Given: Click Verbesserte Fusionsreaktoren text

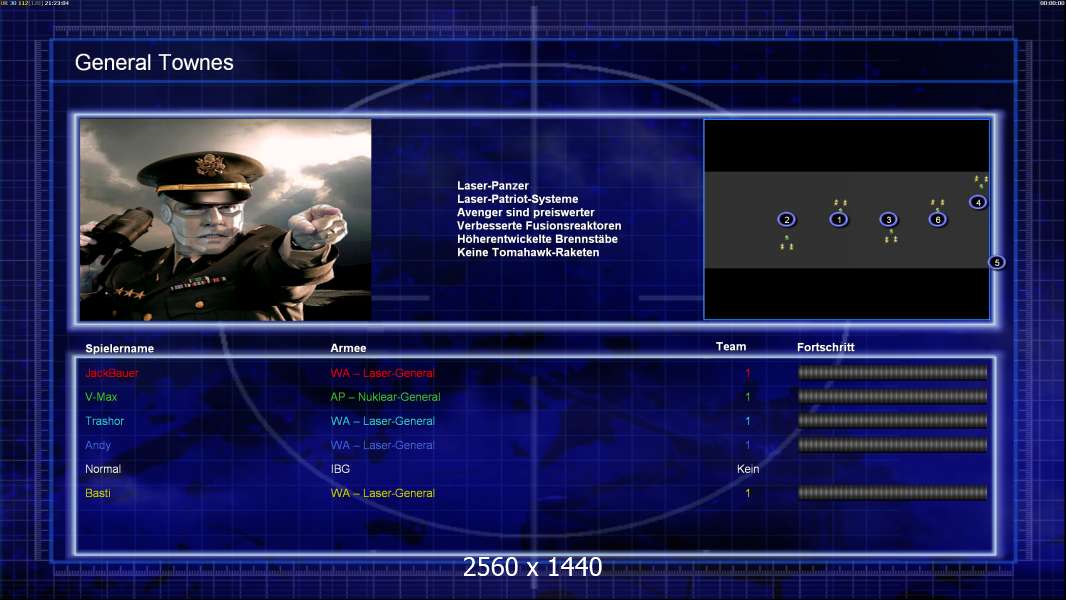Looking at the screenshot, I should click(x=539, y=226).
